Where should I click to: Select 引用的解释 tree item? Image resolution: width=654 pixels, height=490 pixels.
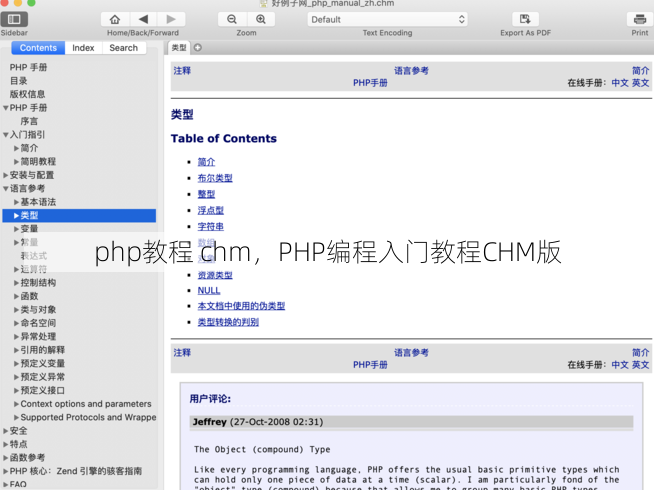click(43, 350)
